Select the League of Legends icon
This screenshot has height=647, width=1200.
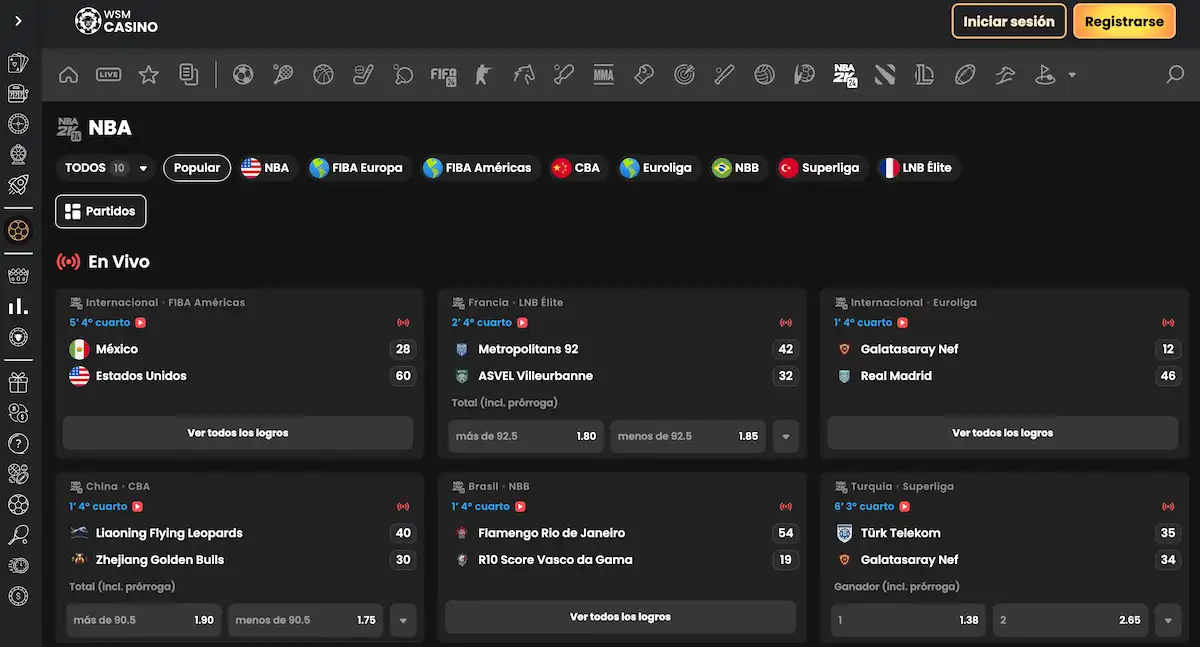point(925,74)
